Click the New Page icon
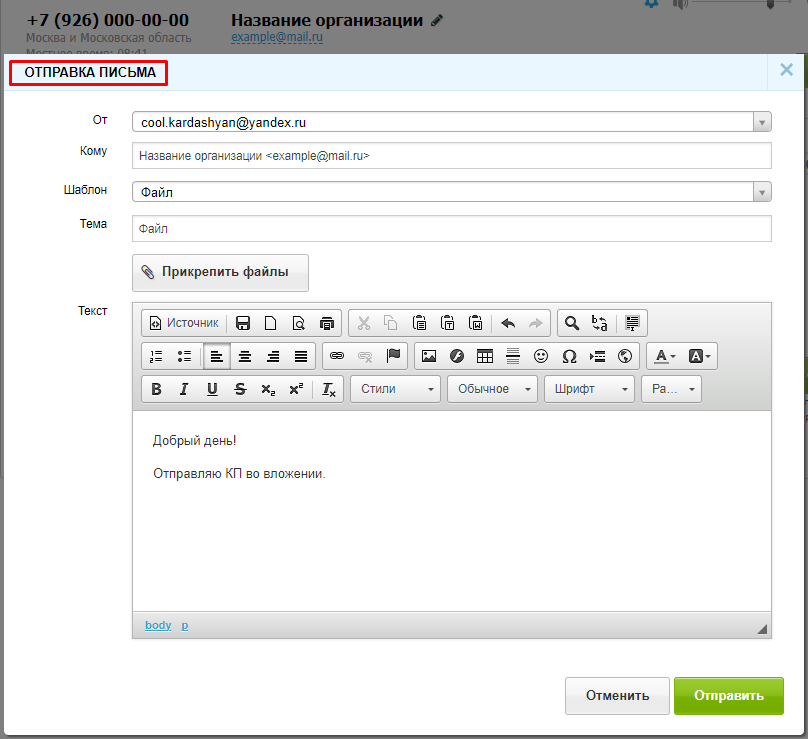 [271, 323]
